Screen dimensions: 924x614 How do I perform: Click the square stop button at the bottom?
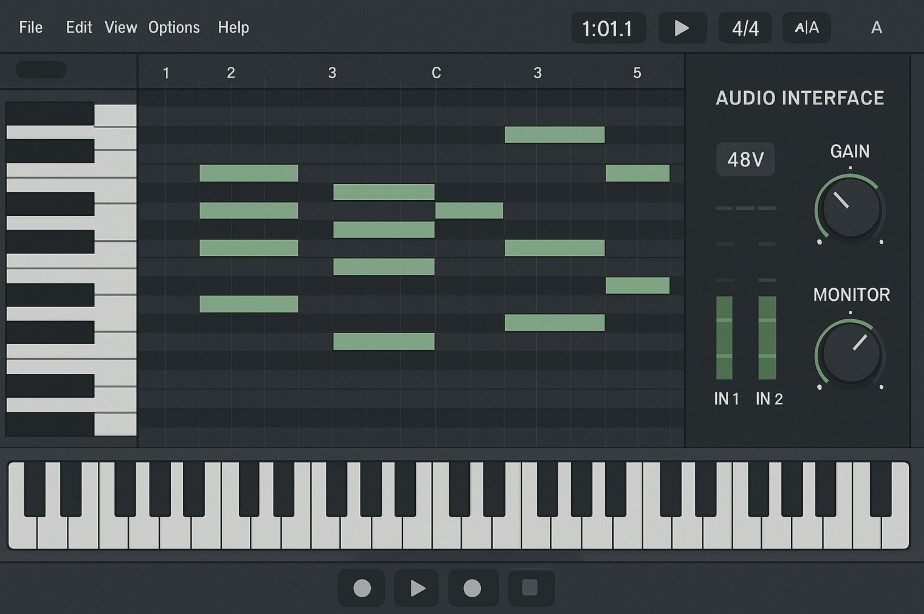[530, 588]
